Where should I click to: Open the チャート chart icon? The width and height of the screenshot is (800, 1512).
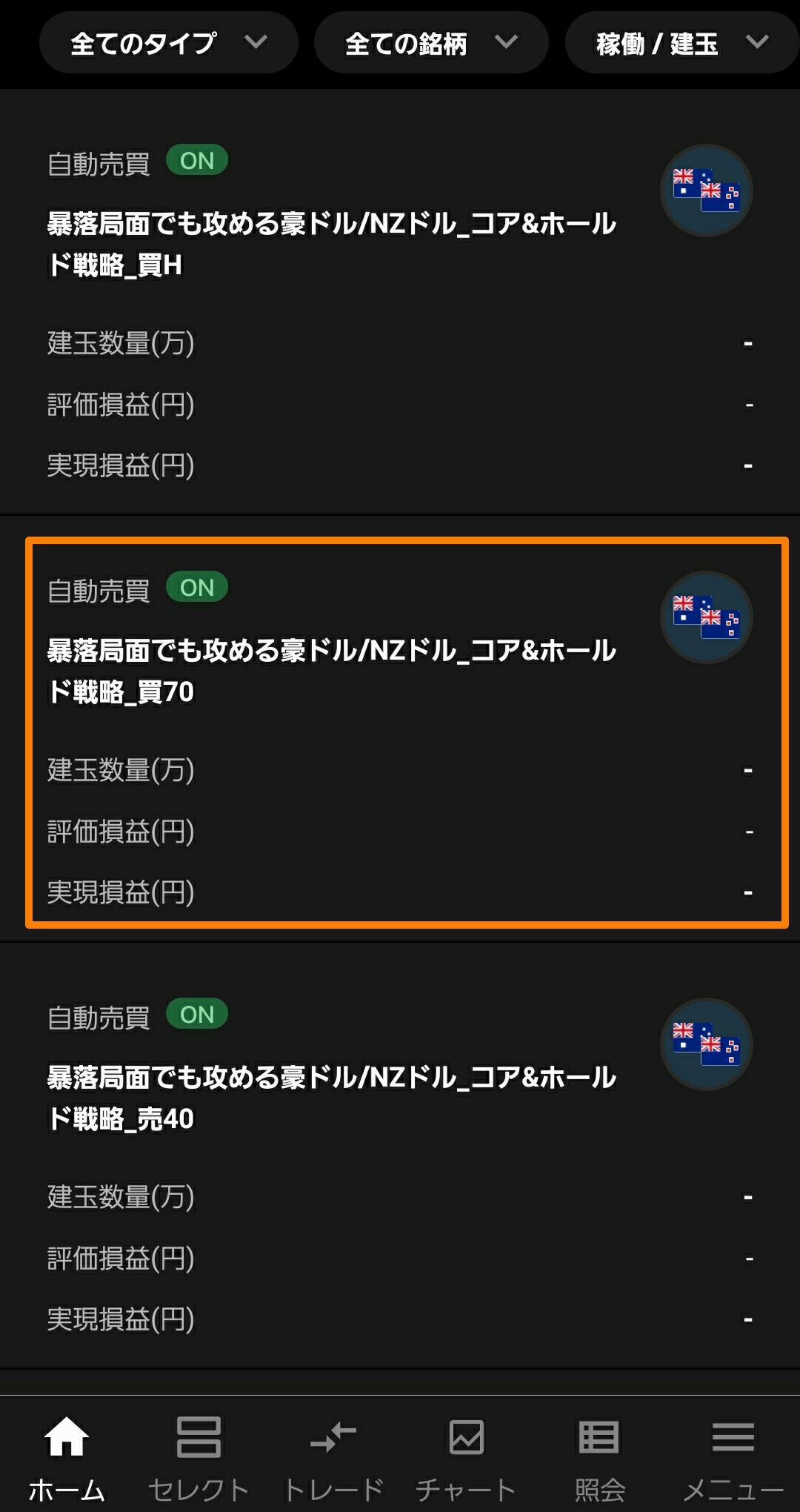pos(467,1437)
